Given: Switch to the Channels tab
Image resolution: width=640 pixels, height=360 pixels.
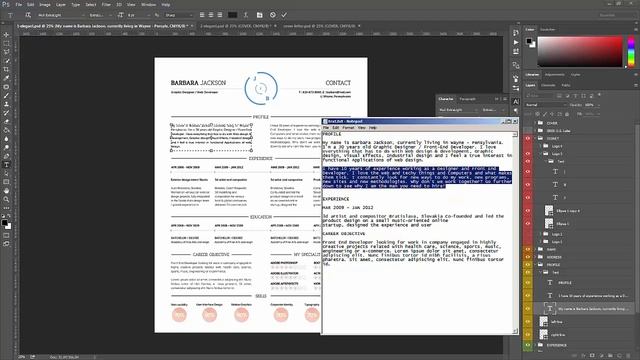Looking at the screenshot, I should [x=548, y=85].
